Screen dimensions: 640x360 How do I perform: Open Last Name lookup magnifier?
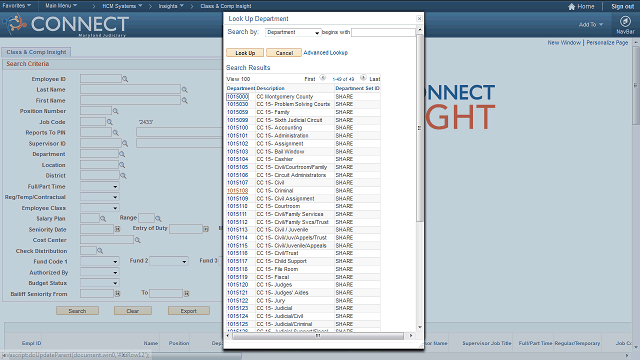(184, 90)
